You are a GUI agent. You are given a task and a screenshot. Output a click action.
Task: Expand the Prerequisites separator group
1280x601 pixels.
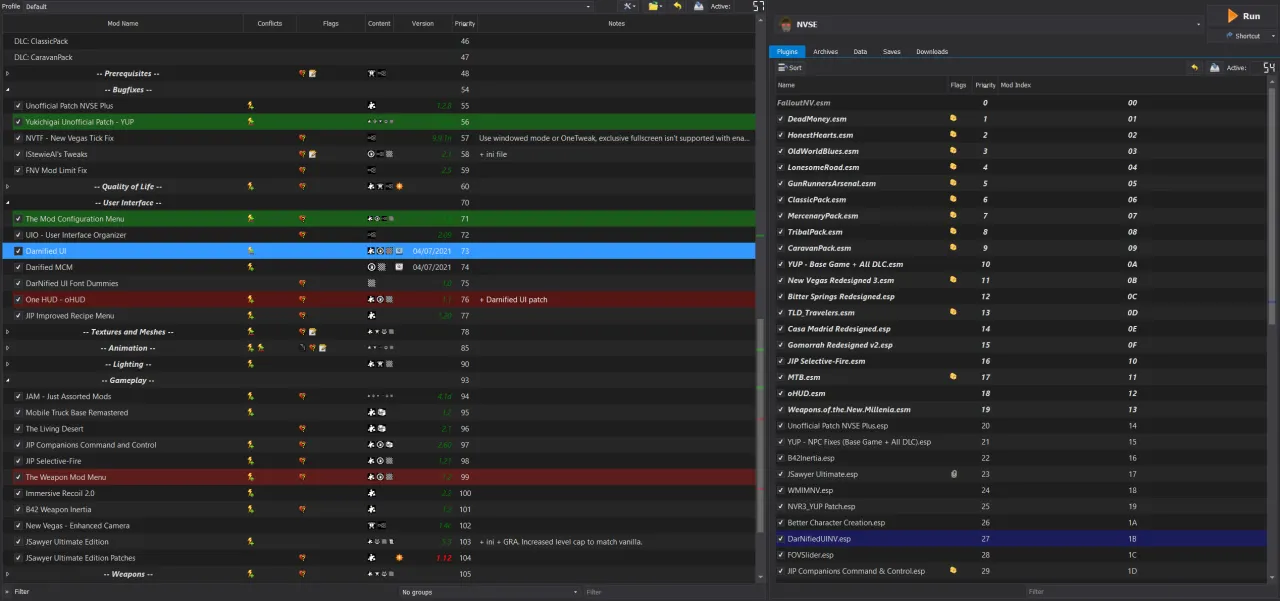(7, 74)
